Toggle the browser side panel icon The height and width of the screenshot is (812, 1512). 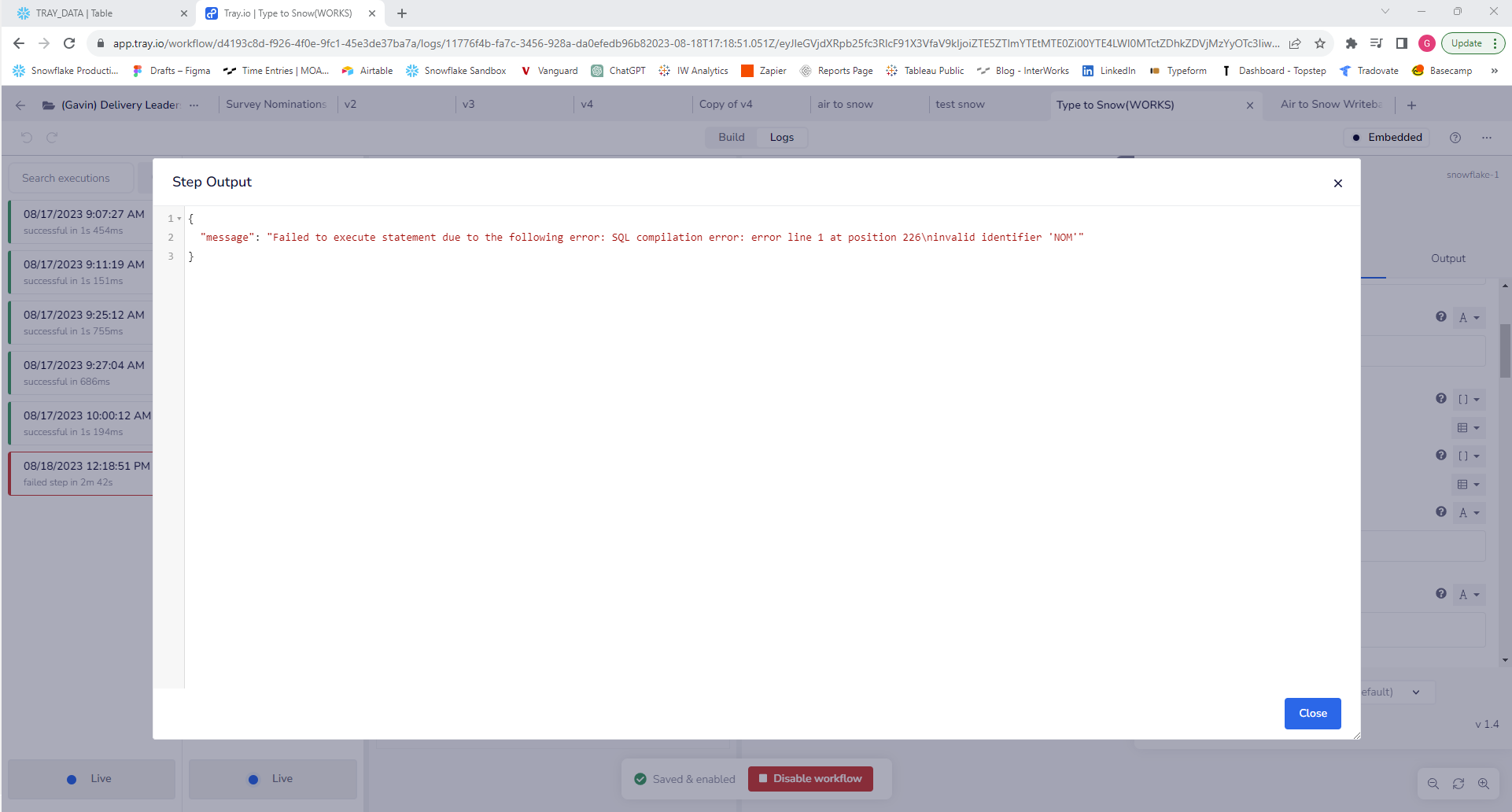1402,43
